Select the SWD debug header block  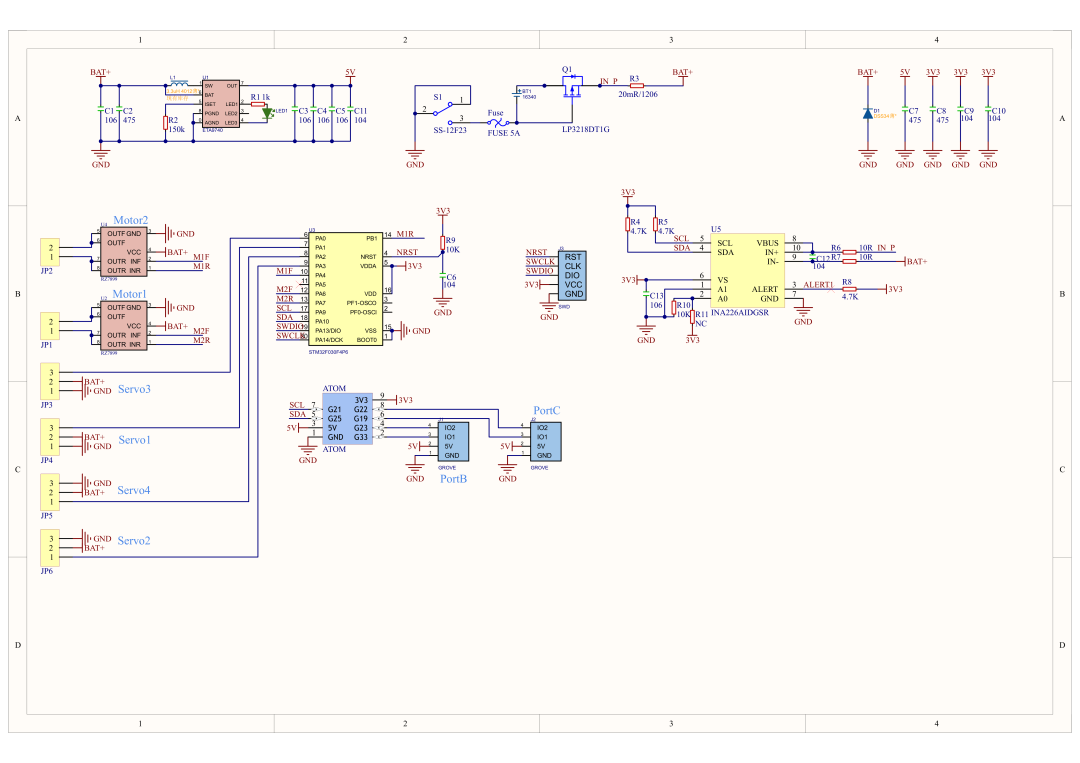click(572, 275)
